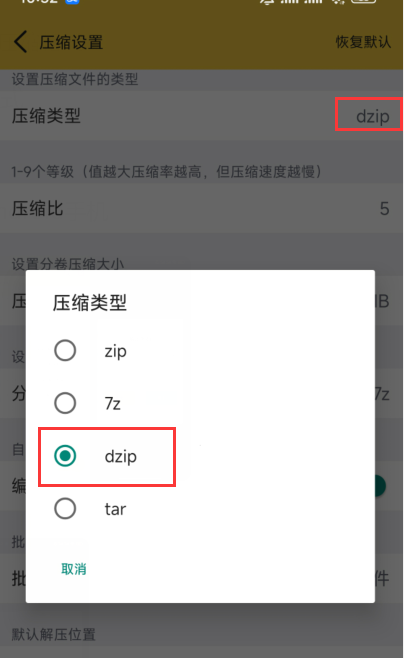
Task: Open the 压缩类型 settings row
Action: pos(201,116)
